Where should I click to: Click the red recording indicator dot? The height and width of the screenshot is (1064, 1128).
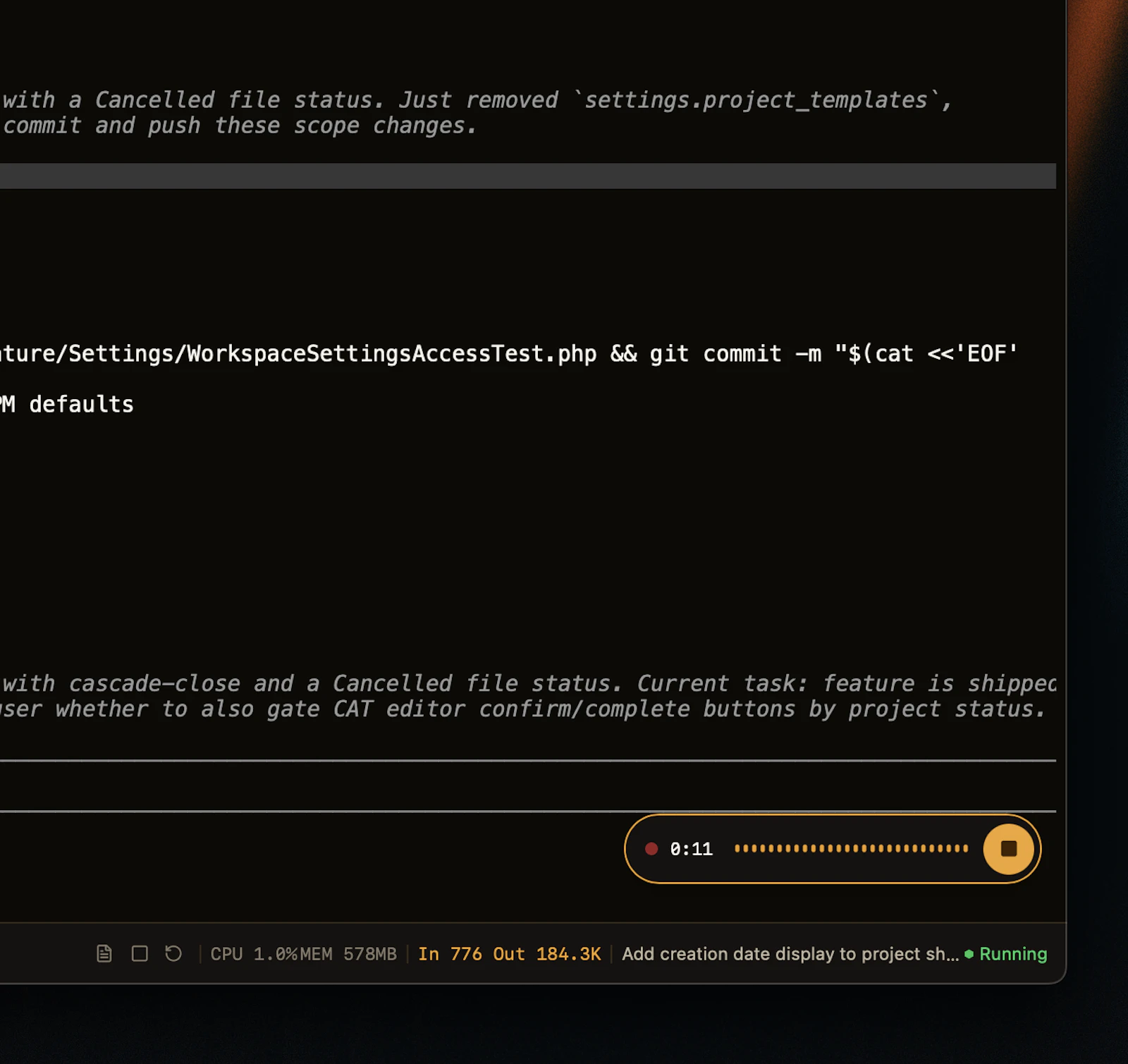point(651,849)
